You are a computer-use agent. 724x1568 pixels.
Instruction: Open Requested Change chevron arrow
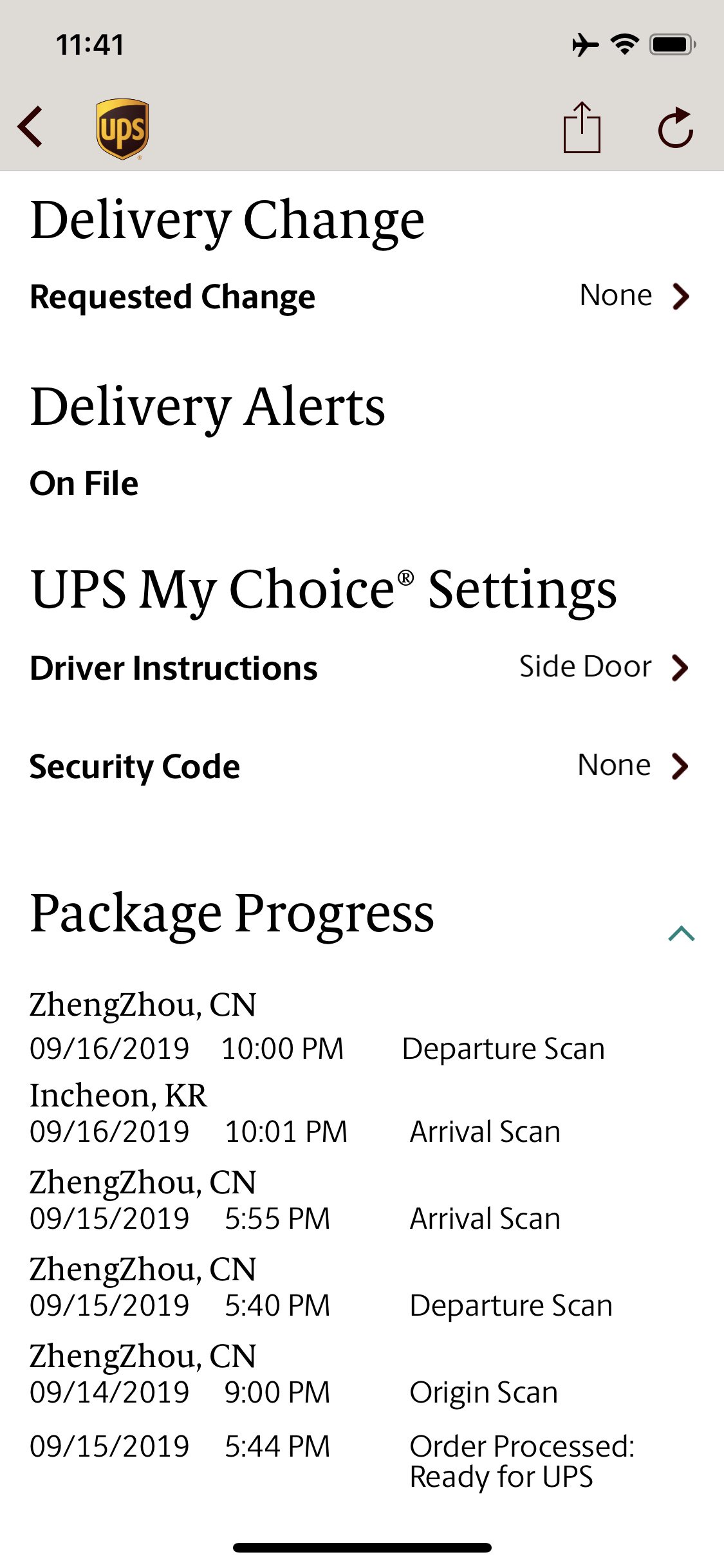[x=681, y=297]
